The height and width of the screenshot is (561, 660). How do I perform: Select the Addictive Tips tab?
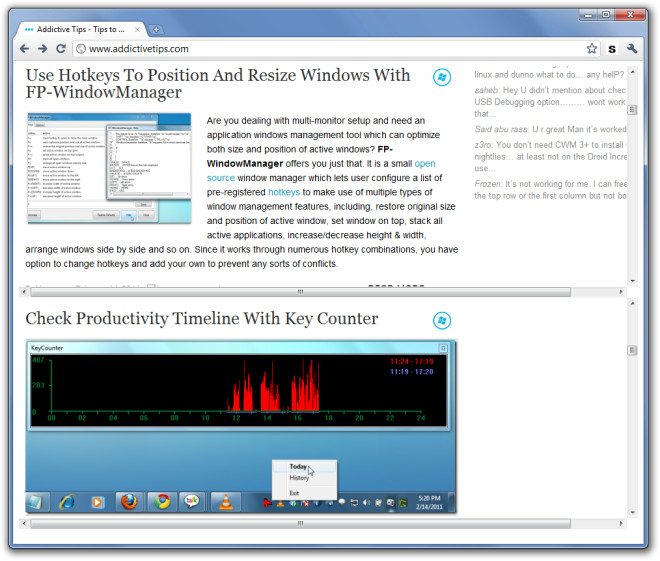(80, 29)
